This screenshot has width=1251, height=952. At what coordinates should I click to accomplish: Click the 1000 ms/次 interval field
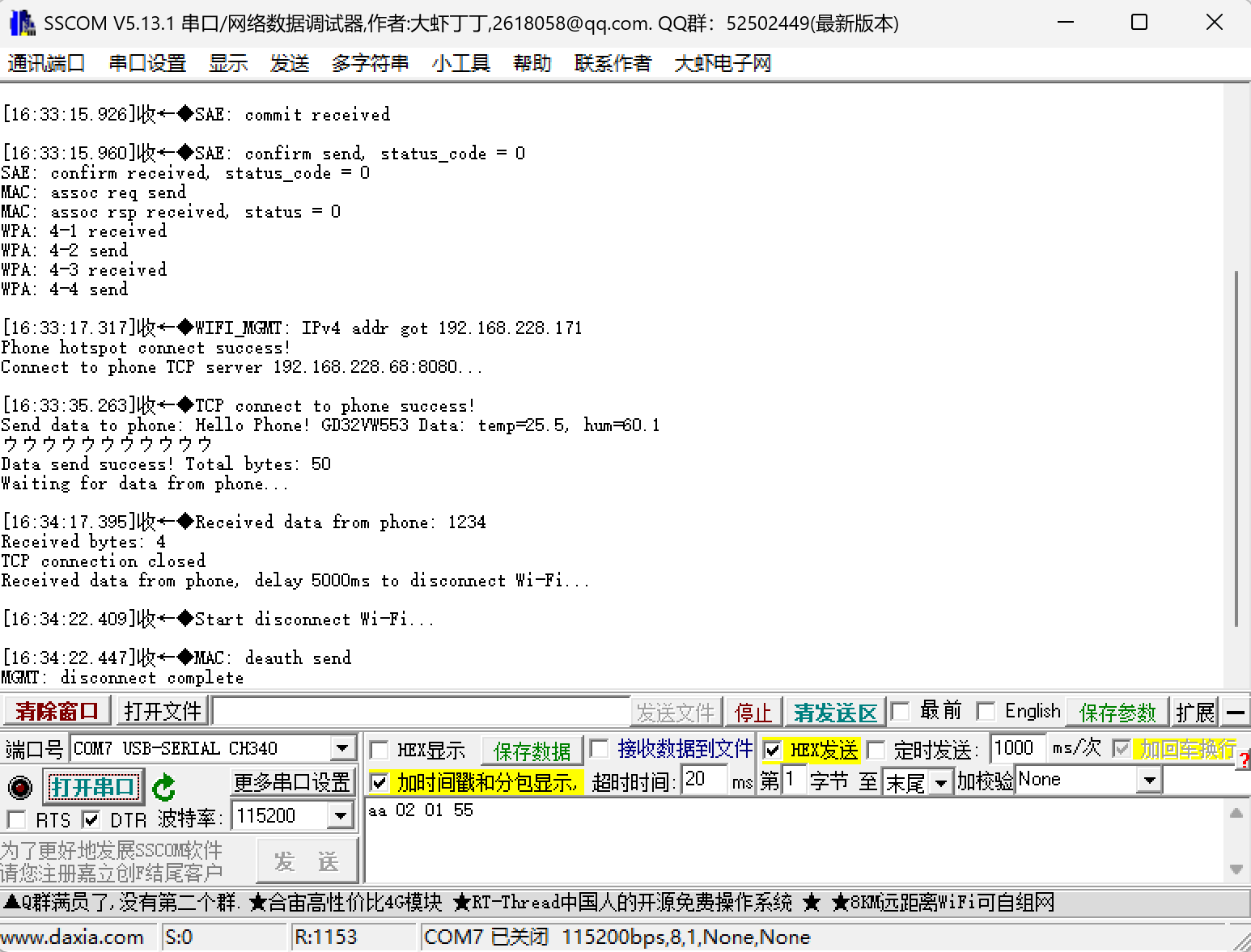click(1018, 748)
